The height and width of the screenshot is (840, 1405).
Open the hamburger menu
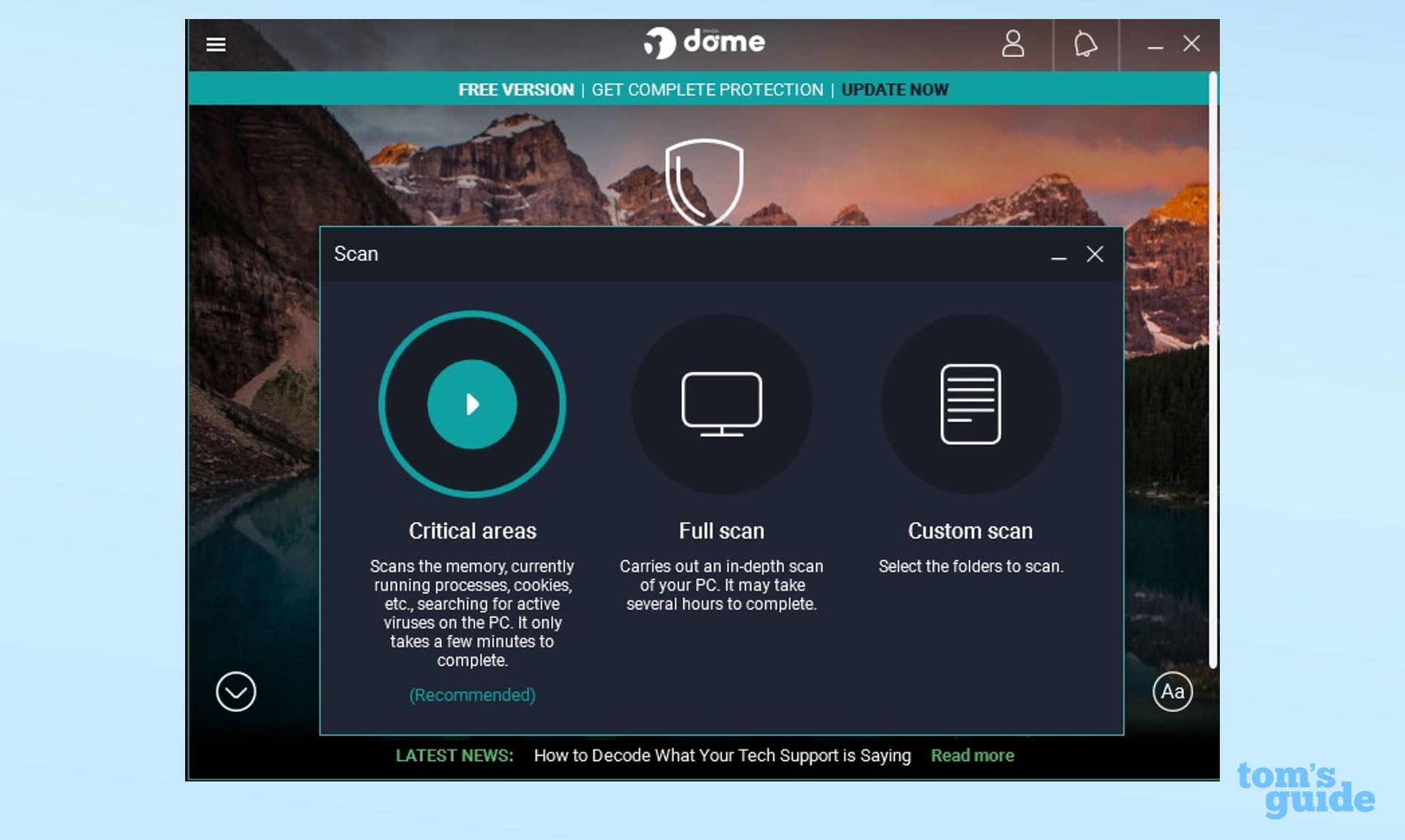[x=216, y=45]
